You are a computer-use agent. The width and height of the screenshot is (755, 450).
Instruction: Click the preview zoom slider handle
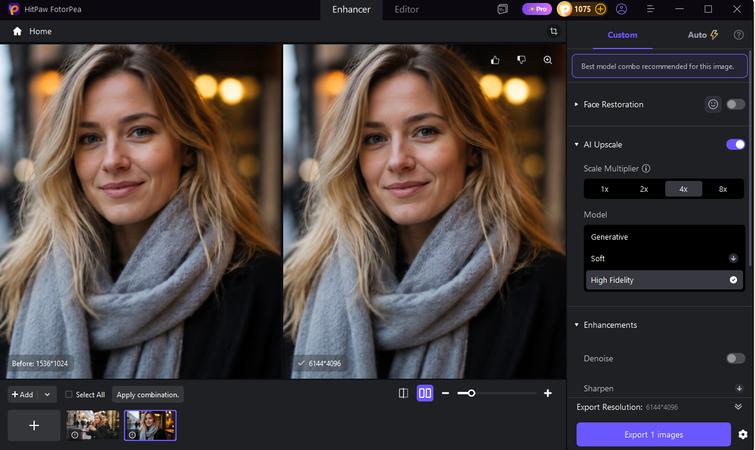(471, 393)
